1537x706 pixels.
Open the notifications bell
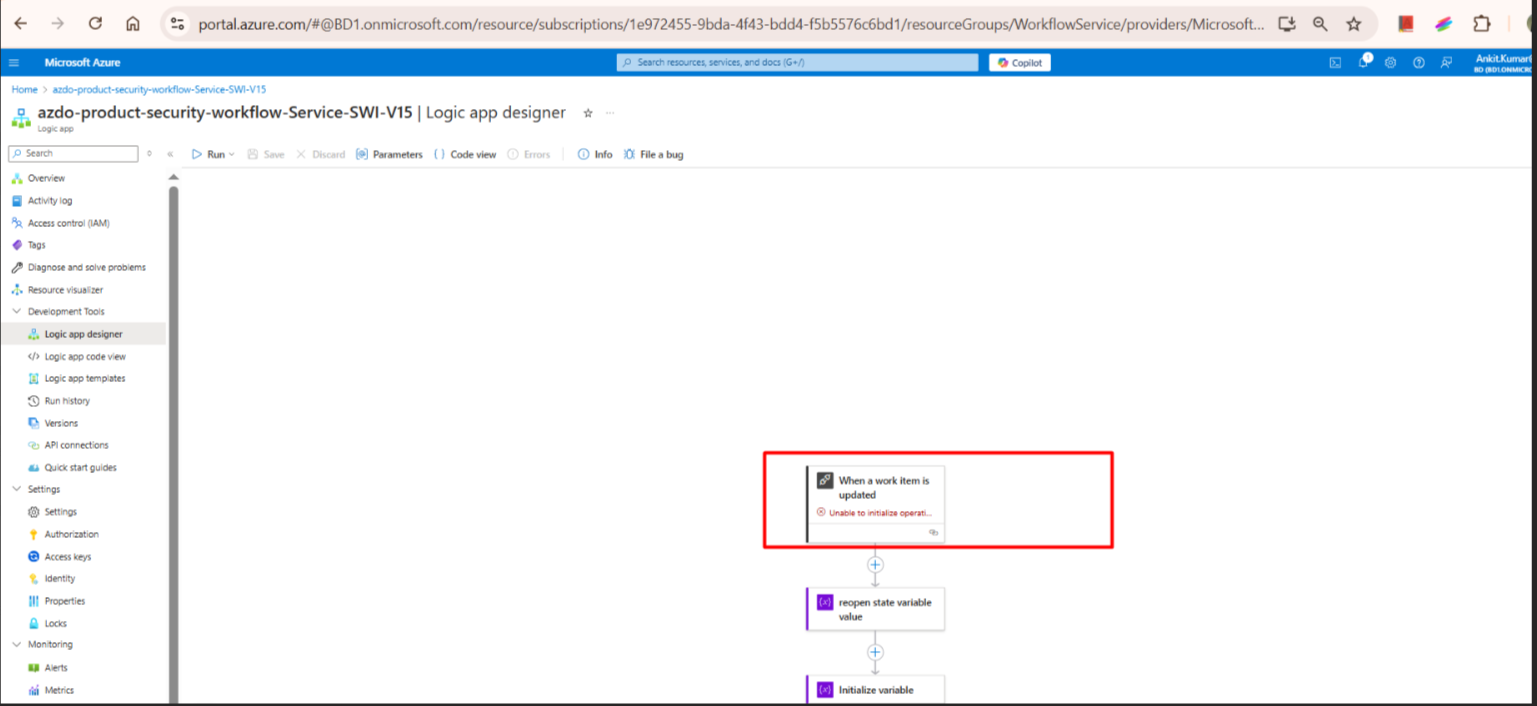(x=1363, y=62)
